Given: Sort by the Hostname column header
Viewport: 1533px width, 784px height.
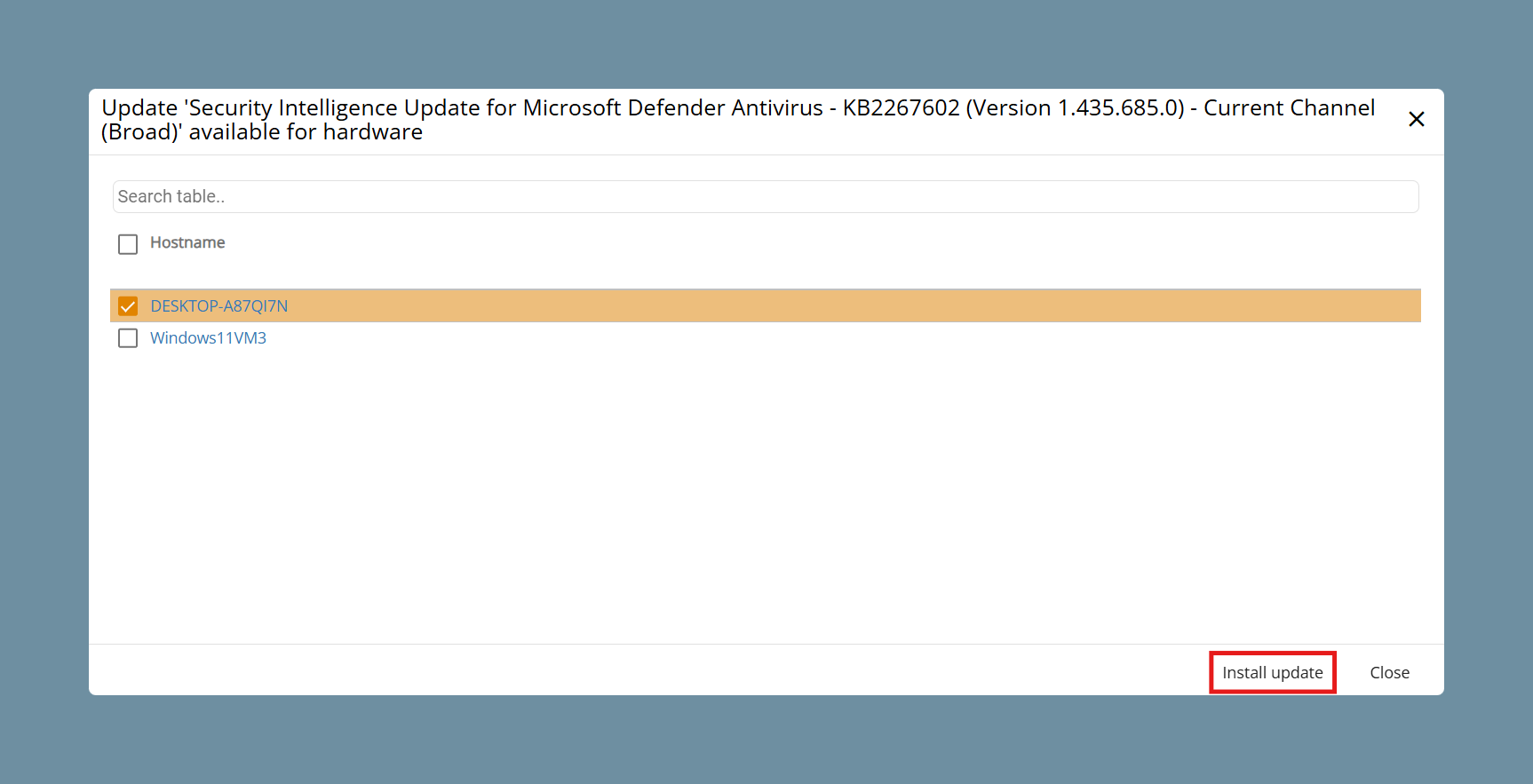Looking at the screenshot, I should pos(187,243).
